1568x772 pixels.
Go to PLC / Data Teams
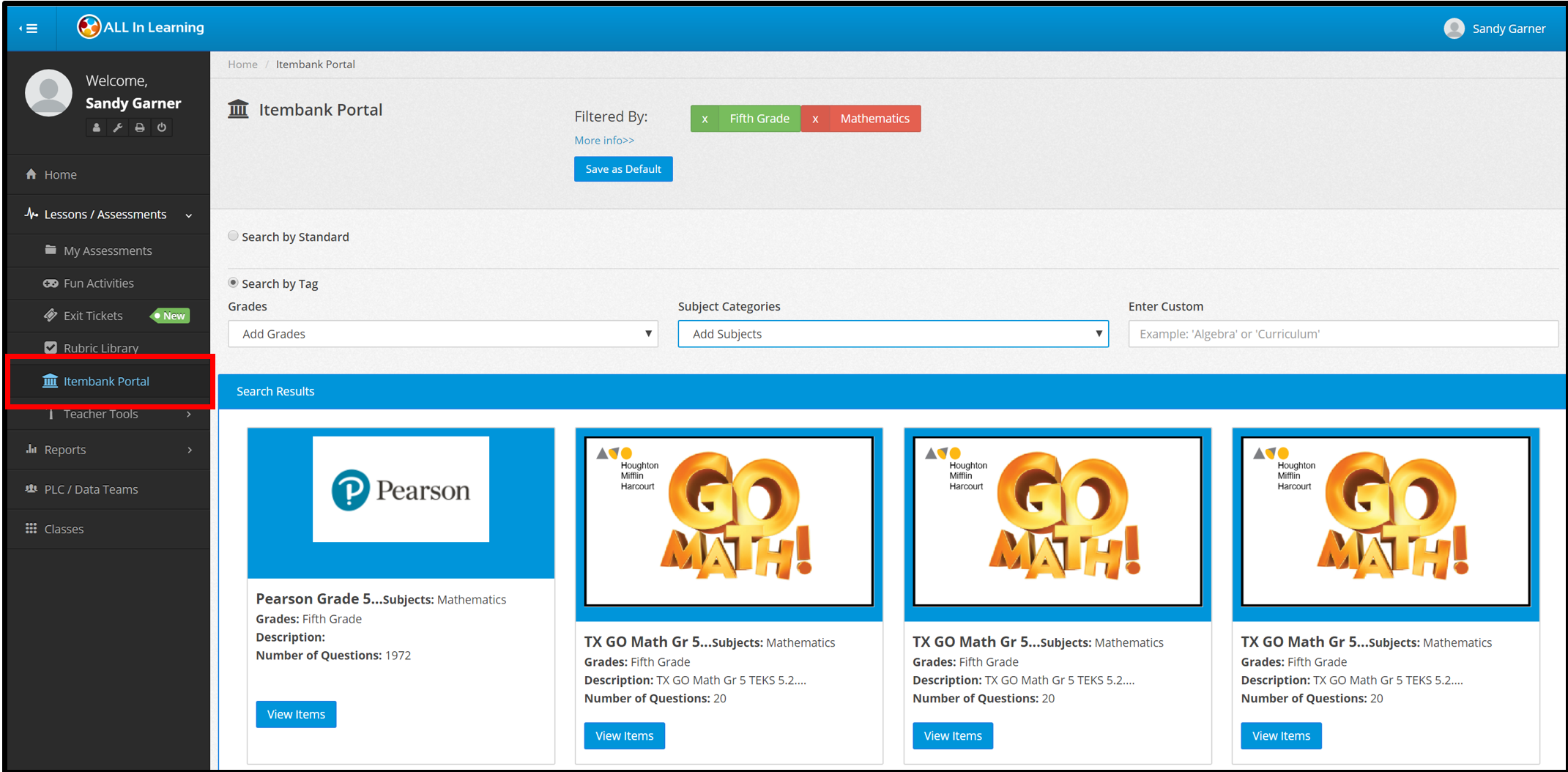tap(91, 489)
